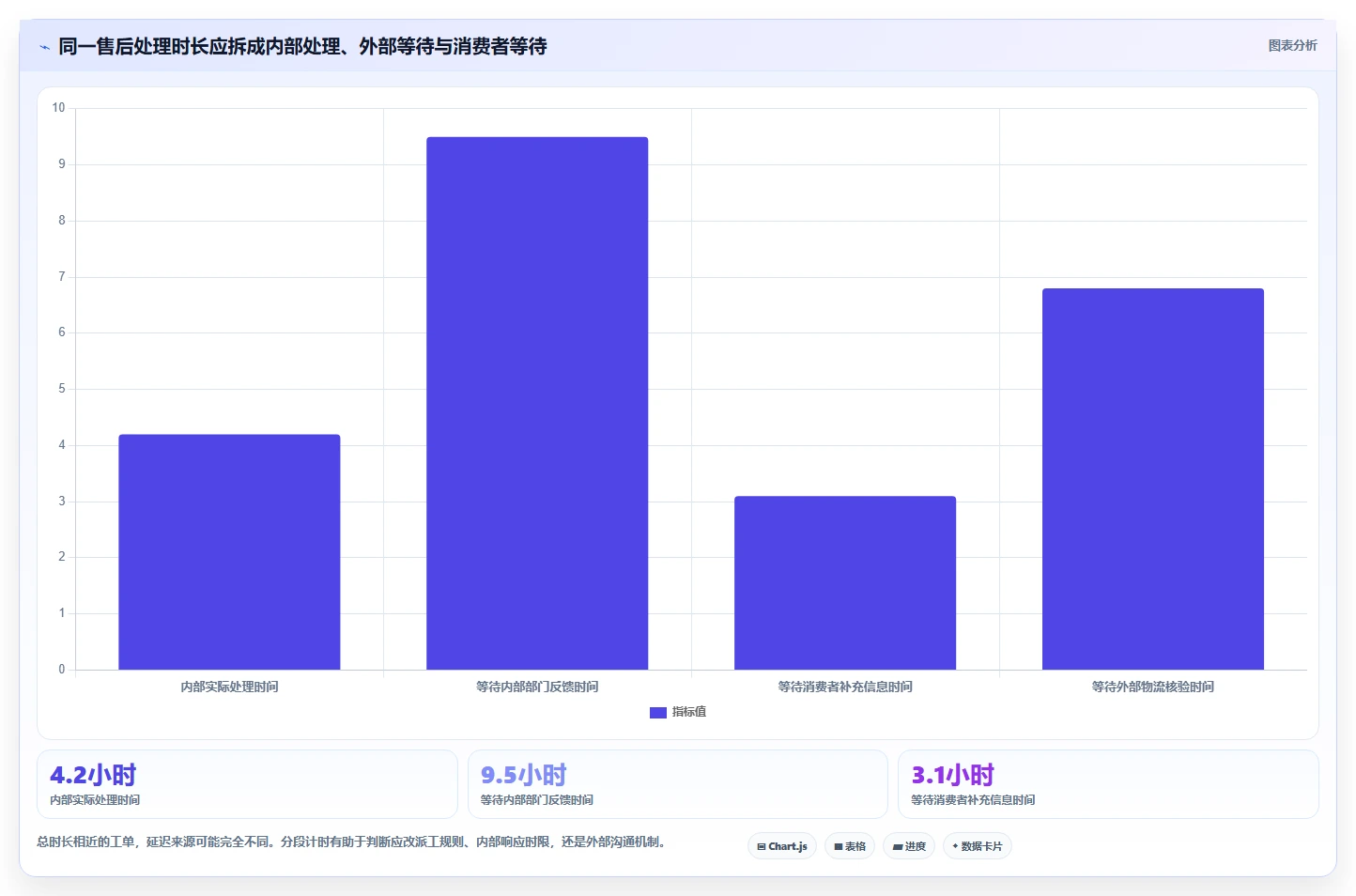The height and width of the screenshot is (896, 1356).
Task: Click 等待内部部门反馈时间 caption under 9.5小时
Action: [x=537, y=800]
